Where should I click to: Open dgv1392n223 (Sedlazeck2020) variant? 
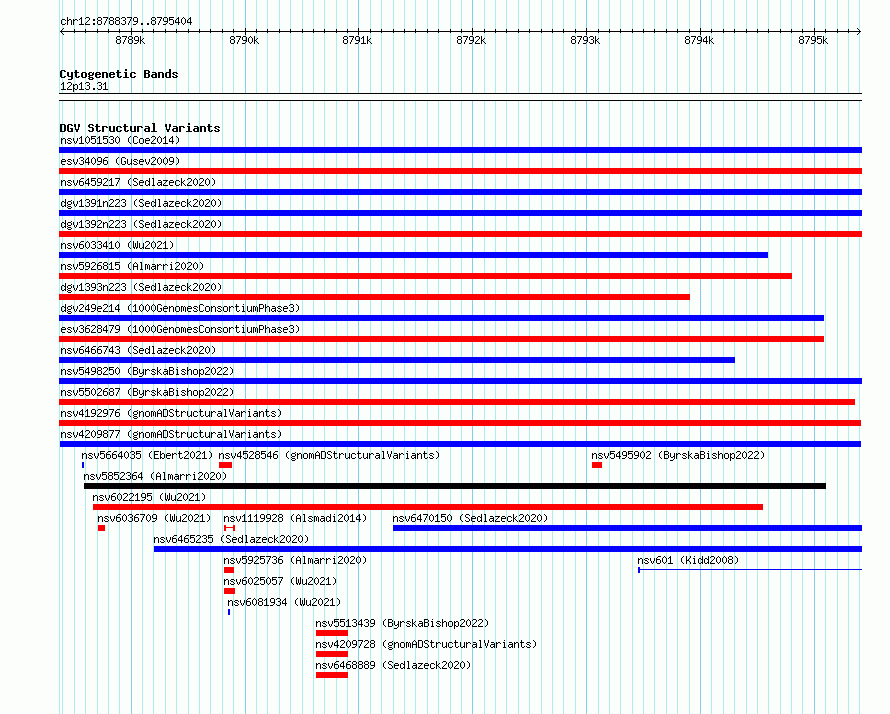coord(141,224)
